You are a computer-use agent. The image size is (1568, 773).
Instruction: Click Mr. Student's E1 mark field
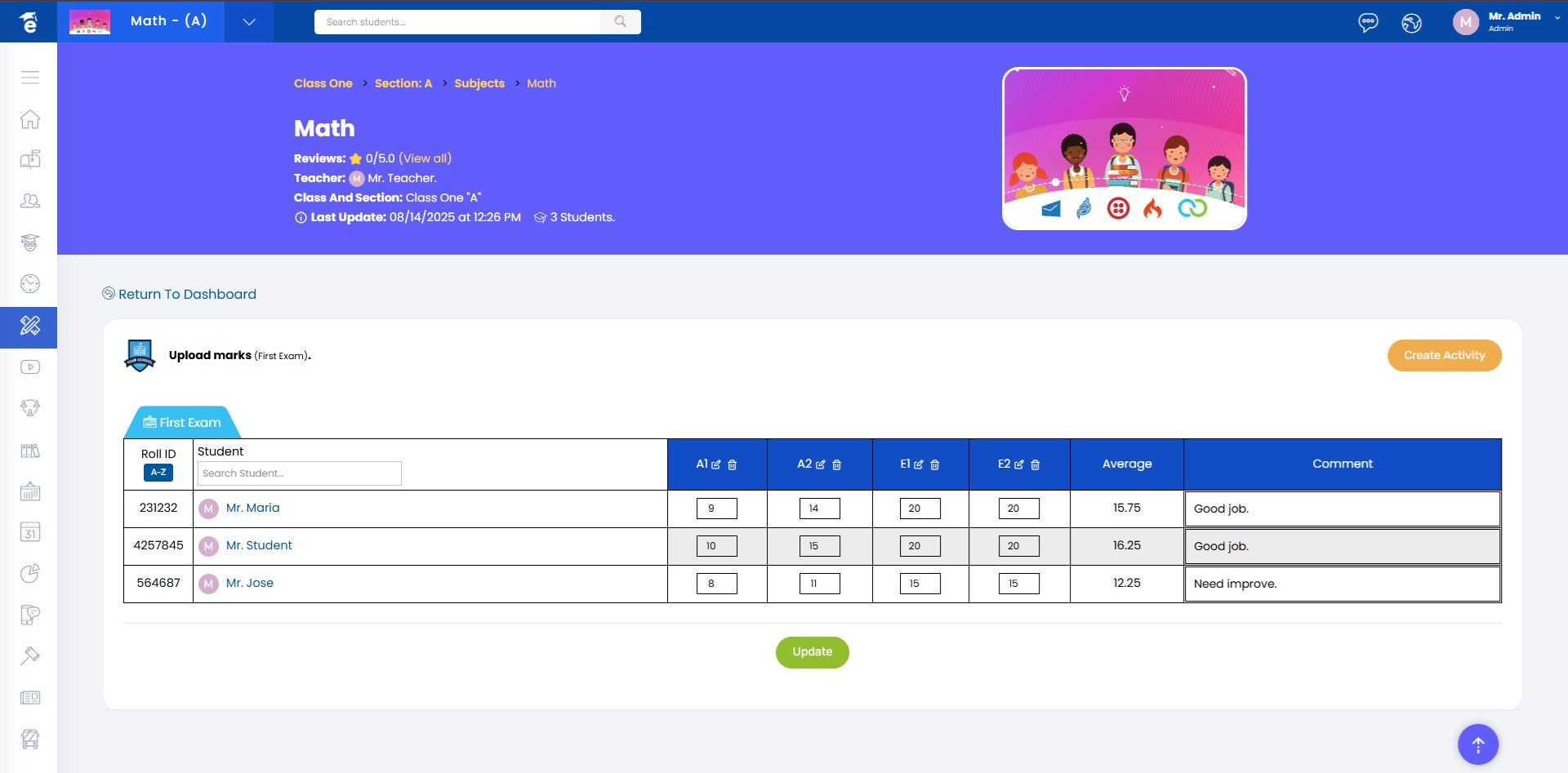pyautogui.click(x=920, y=546)
